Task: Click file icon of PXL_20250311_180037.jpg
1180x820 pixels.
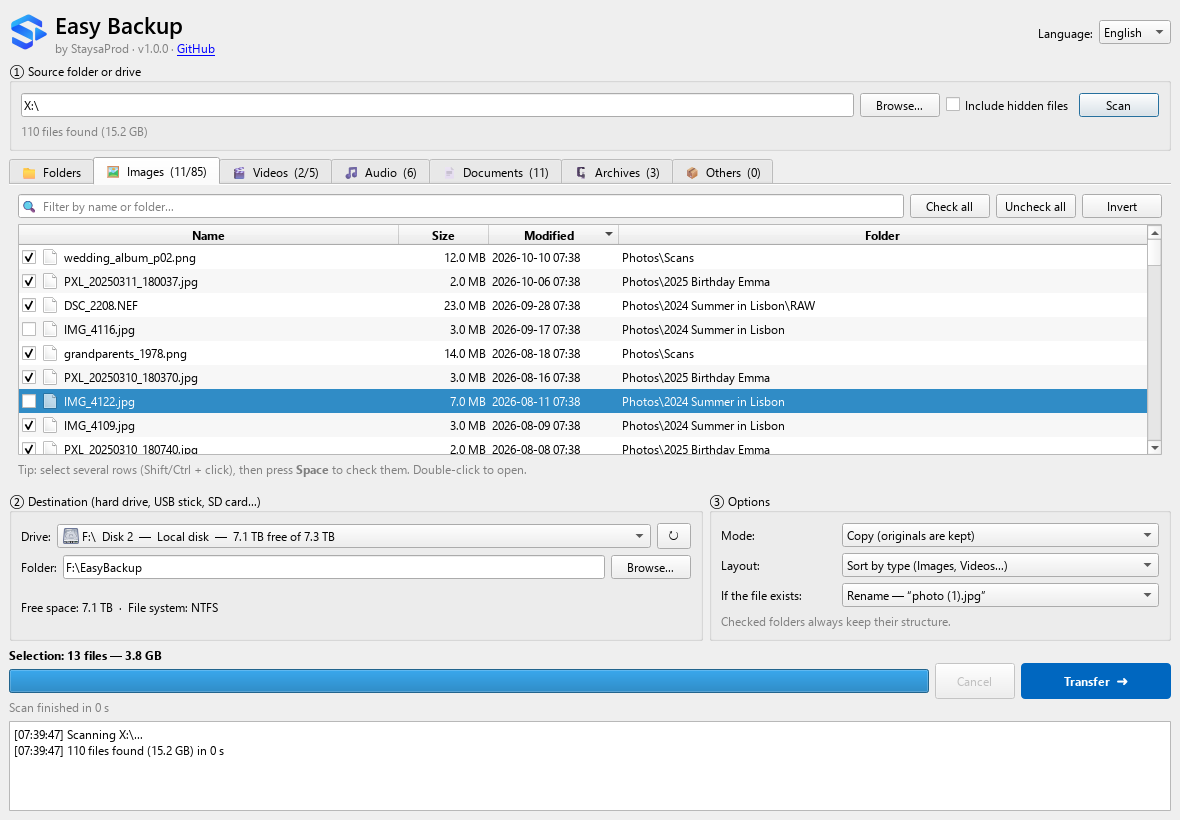Action: [x=50, y=281]
